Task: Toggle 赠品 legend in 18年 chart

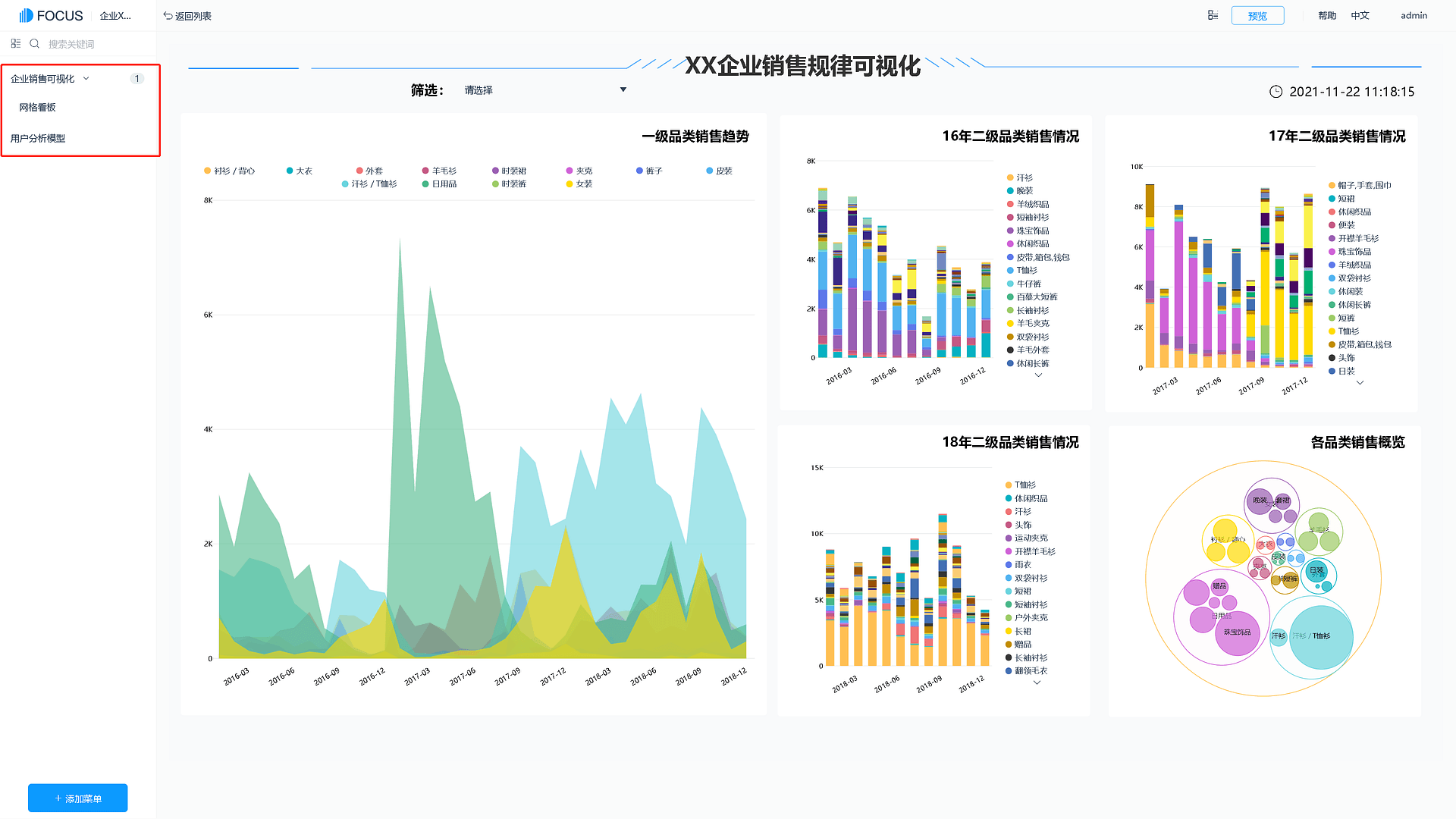Action: [x=1018, y=644]
